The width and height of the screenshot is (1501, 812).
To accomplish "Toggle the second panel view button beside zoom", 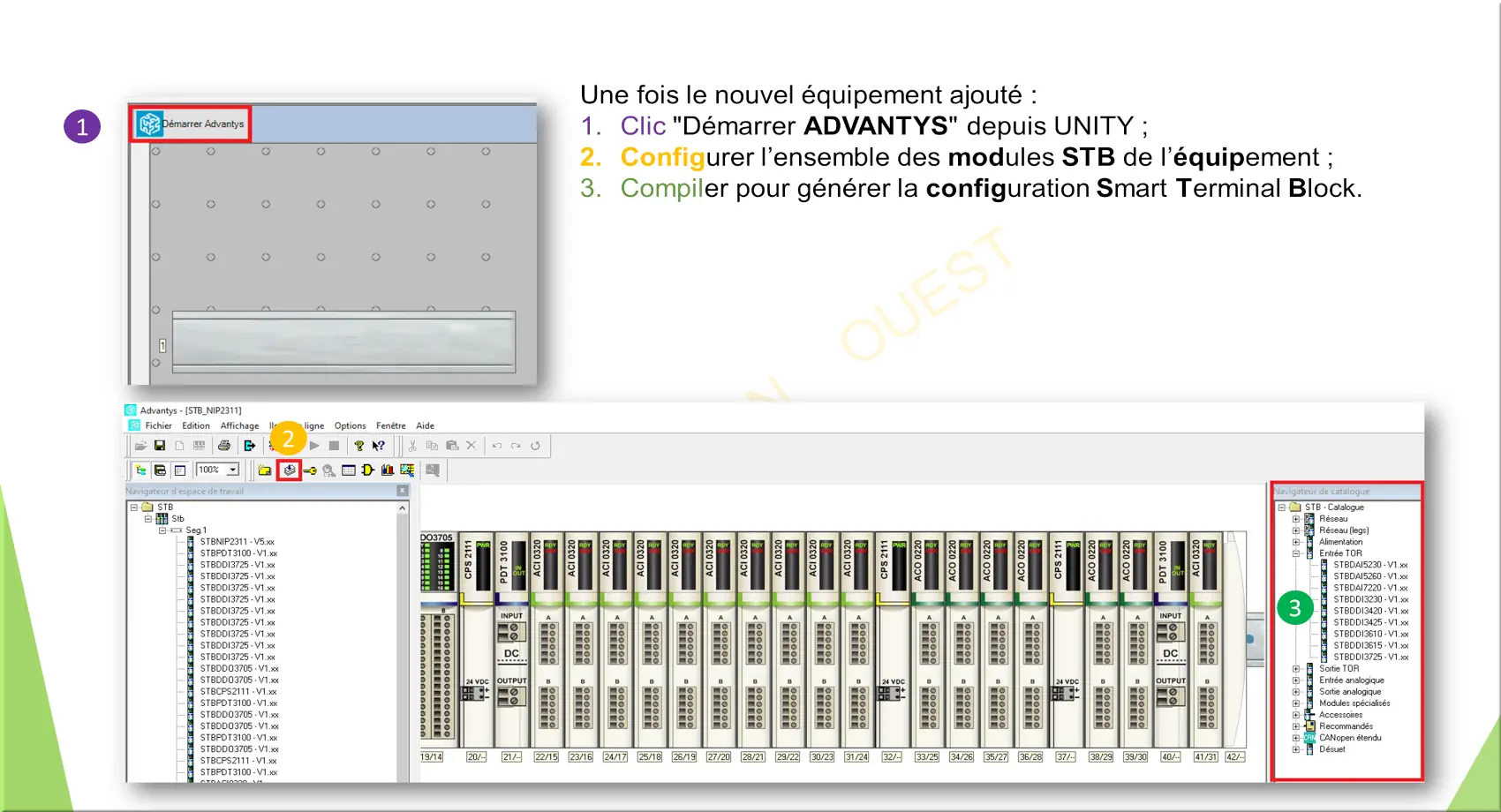I will (160, 470).
